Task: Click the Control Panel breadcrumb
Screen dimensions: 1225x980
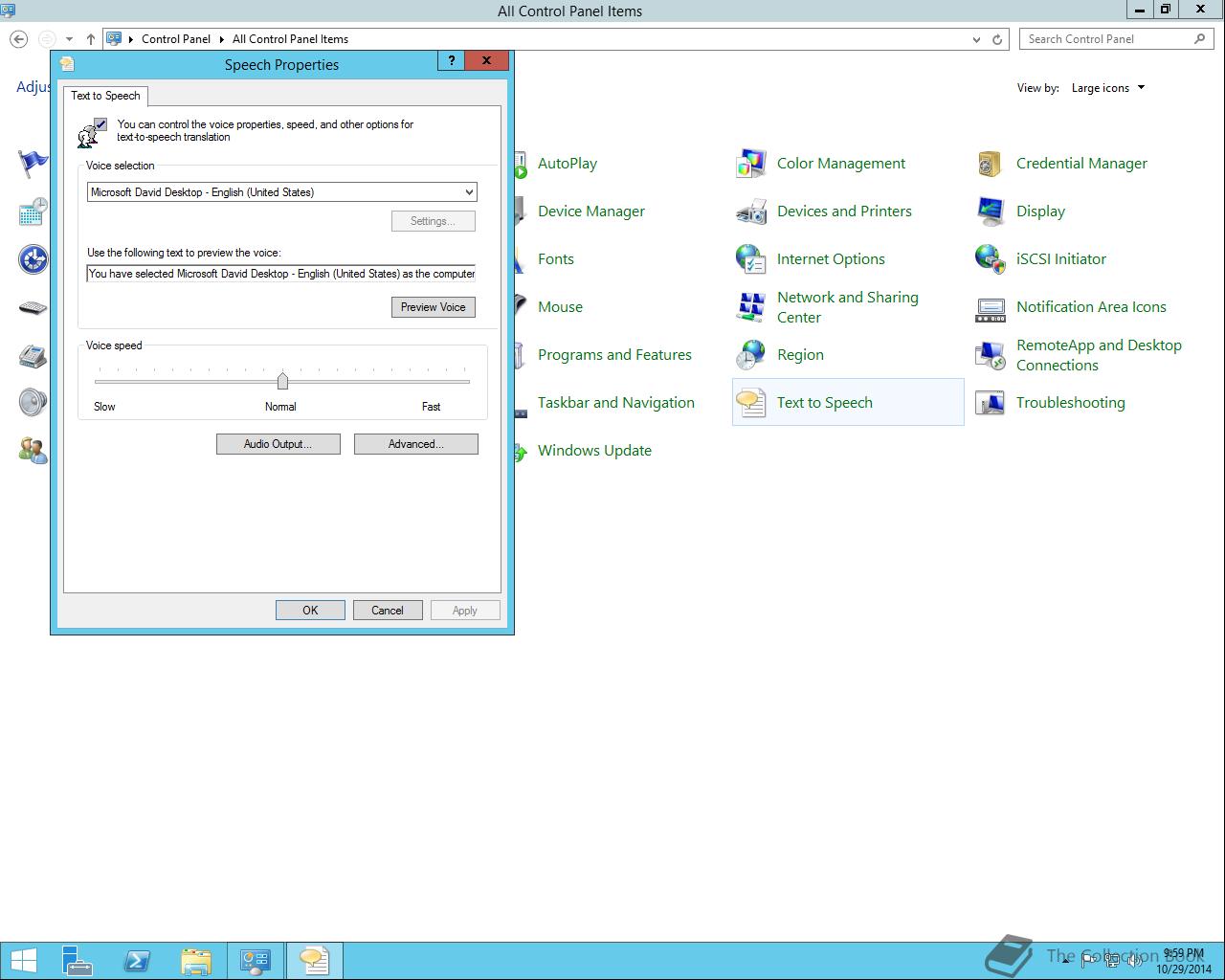Action: pyautogui.click(x=176, y=39)
